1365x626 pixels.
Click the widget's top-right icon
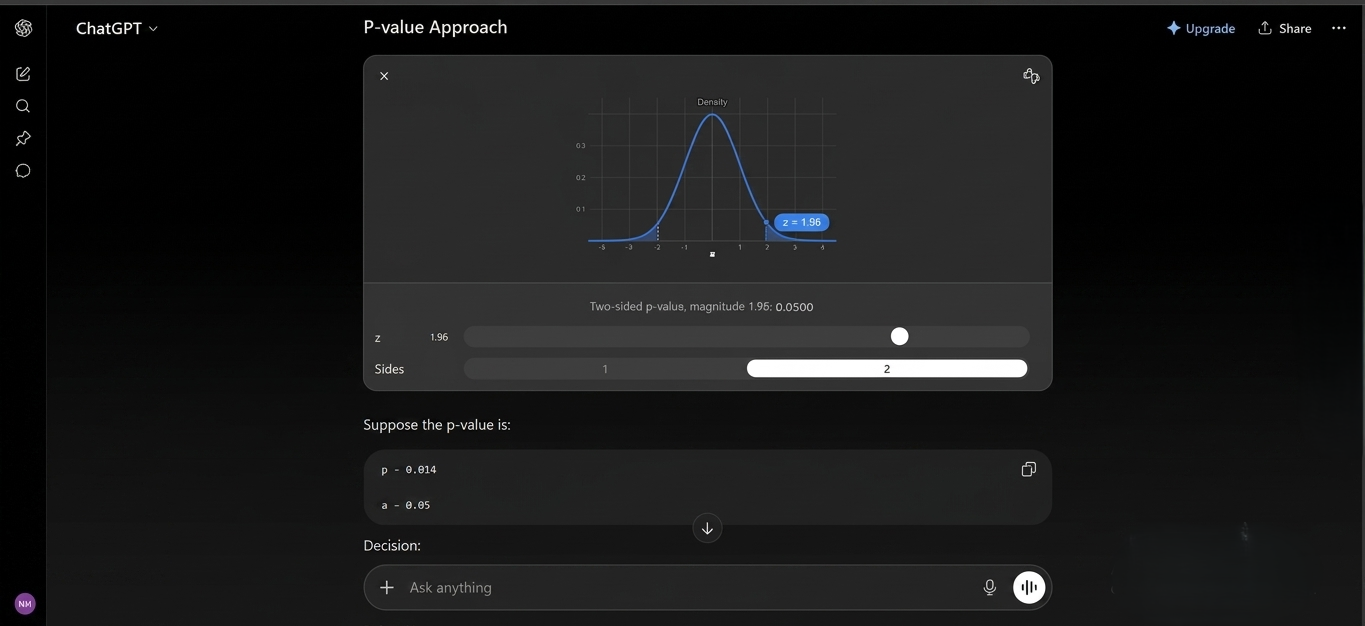[1031, 76]
